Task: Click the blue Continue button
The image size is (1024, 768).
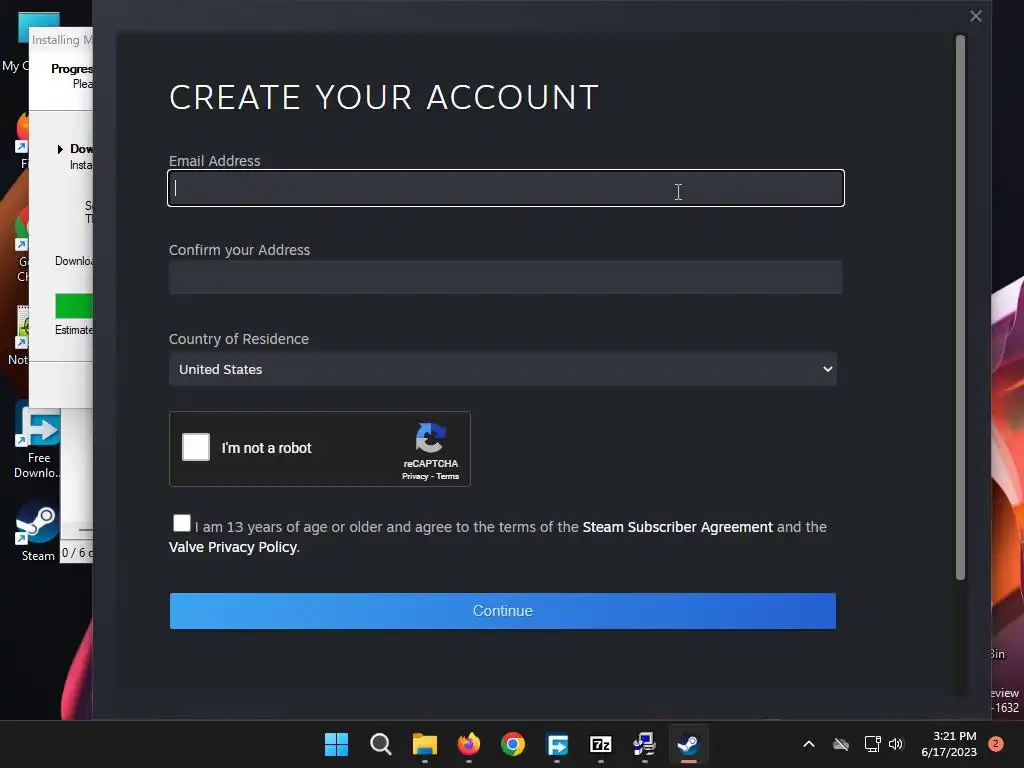Action: [x=503, y=611]
